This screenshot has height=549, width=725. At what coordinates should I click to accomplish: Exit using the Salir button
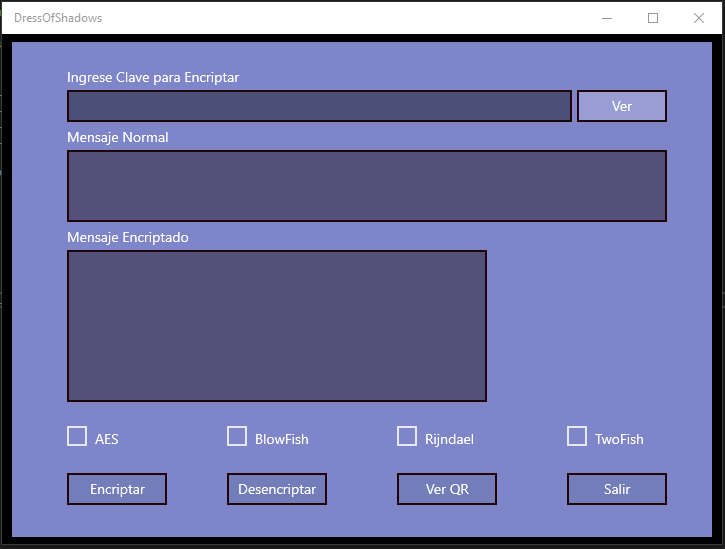coord(617,489)
